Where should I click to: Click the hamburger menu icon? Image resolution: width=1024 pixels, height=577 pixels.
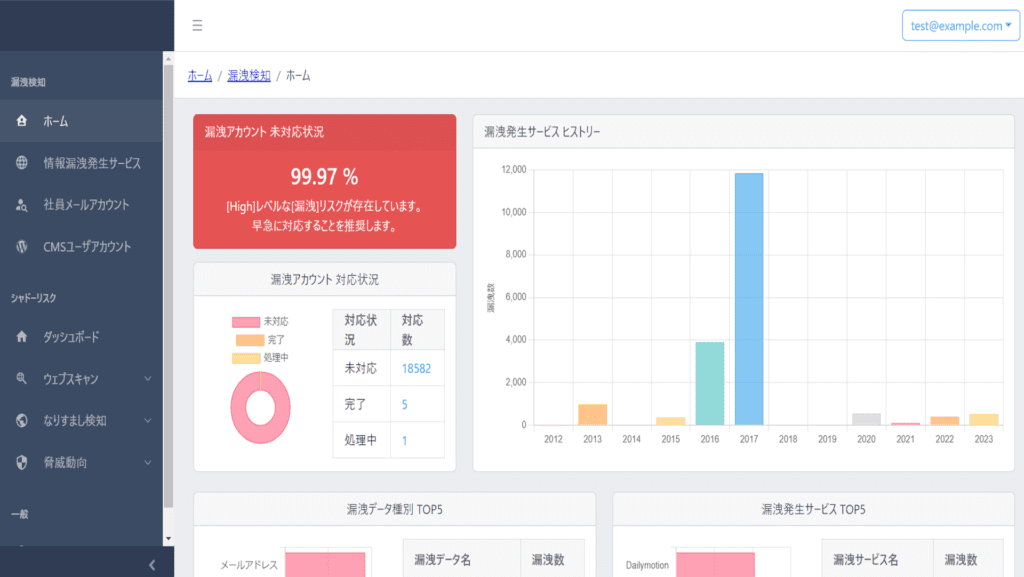(x=197, y=26)
